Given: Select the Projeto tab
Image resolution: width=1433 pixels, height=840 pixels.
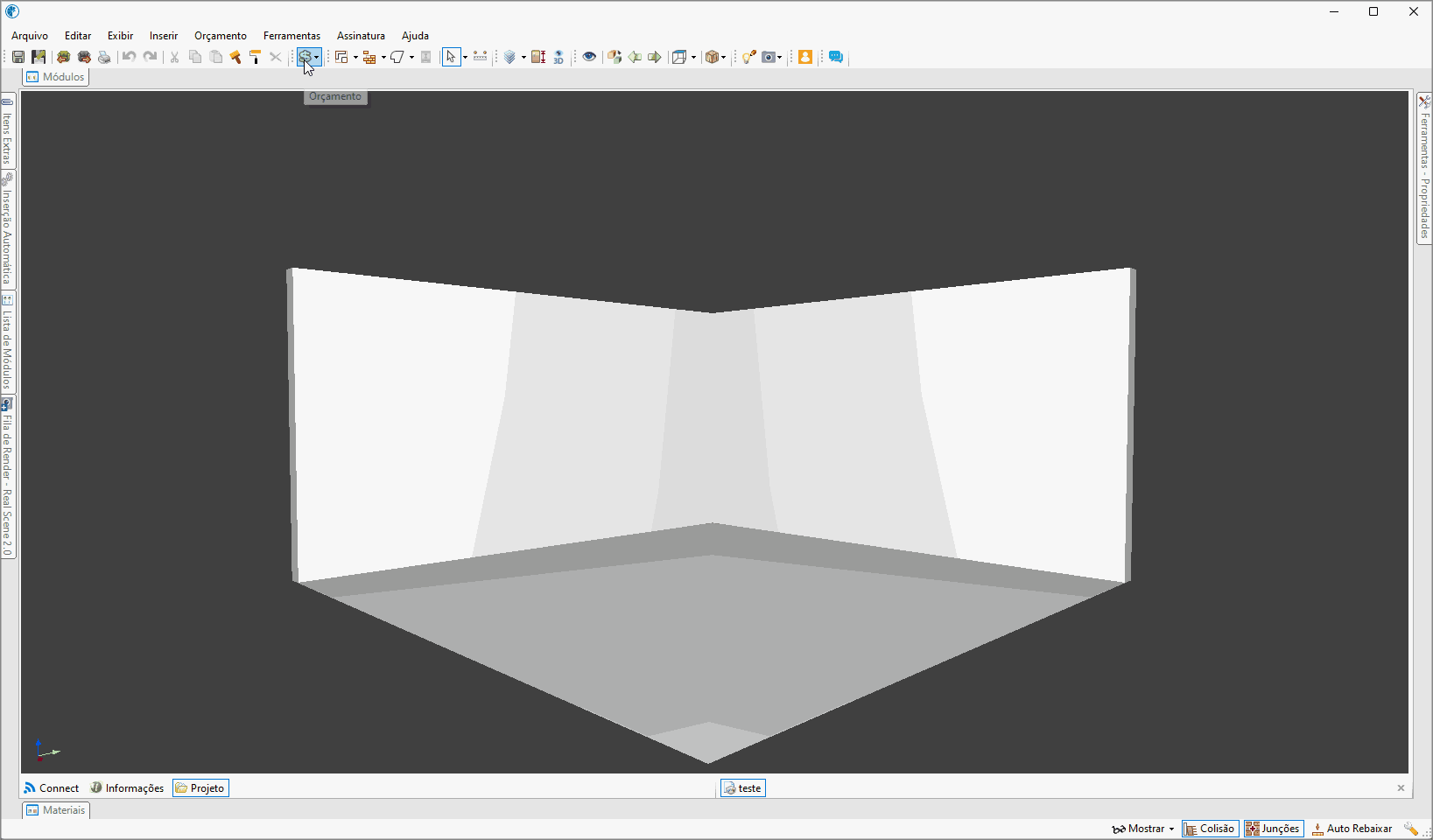Looking at the screenshot, I should (x=200, y=788).
